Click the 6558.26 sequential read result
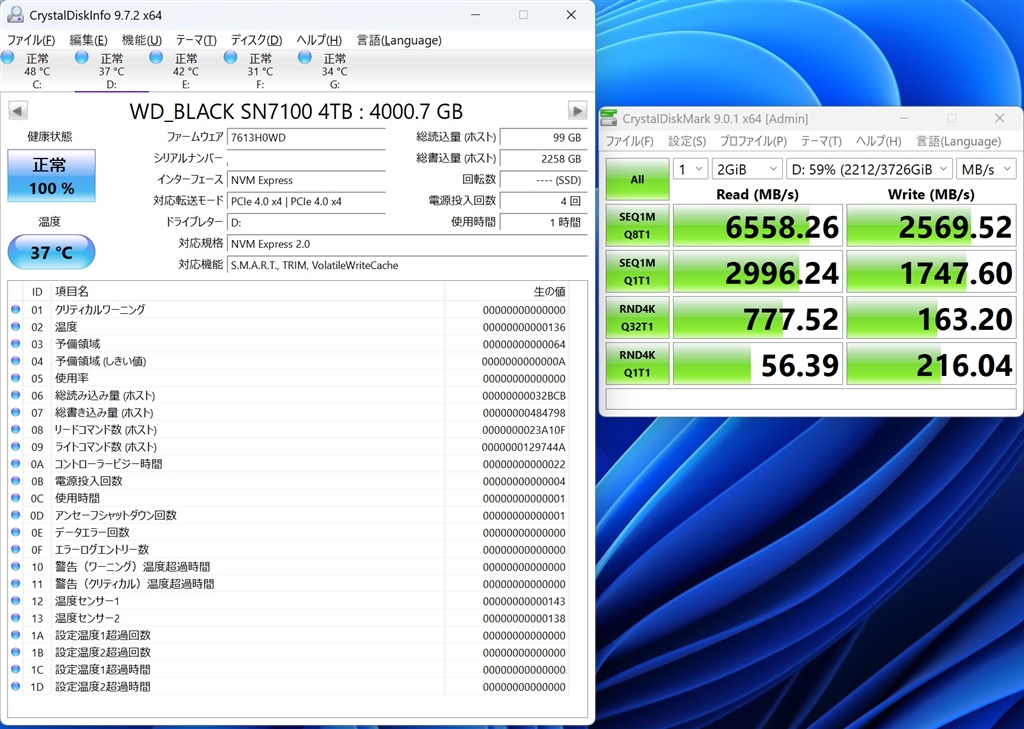The height and width of the screenshot is (729, 1024). click(758, 226)
